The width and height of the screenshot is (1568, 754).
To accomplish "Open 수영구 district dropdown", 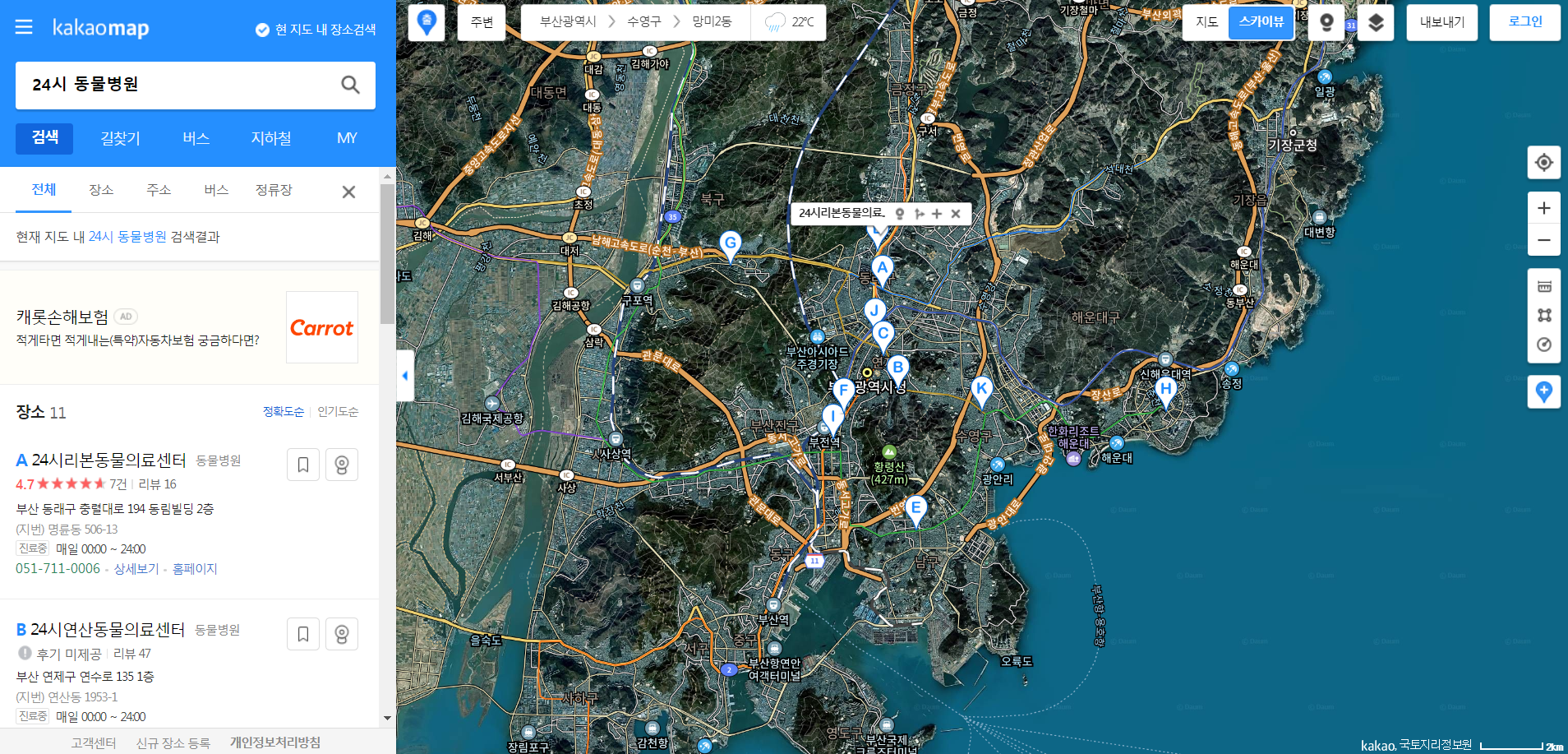I will 643,22.
